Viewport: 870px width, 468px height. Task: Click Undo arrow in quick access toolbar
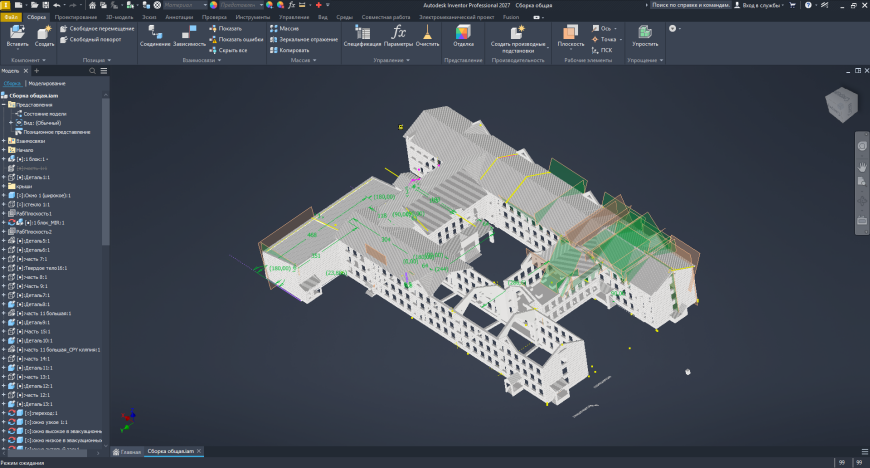[x=57, y=5]
